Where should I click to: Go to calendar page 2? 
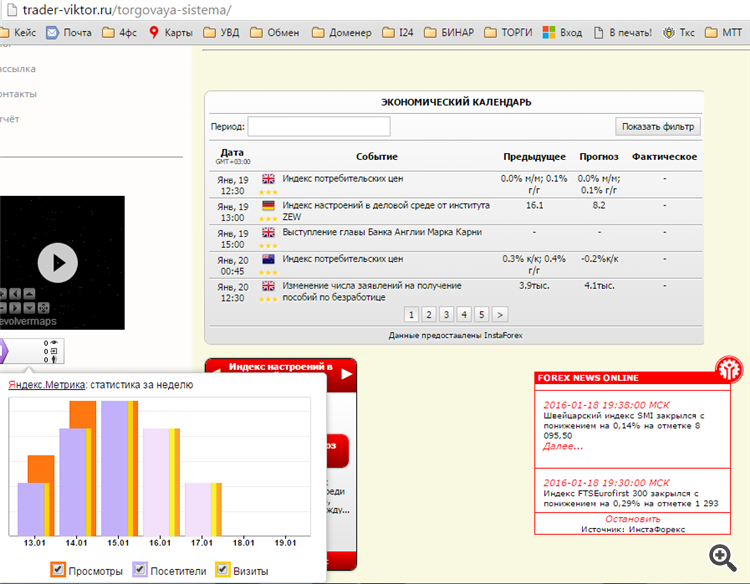(x=429, y=315)
